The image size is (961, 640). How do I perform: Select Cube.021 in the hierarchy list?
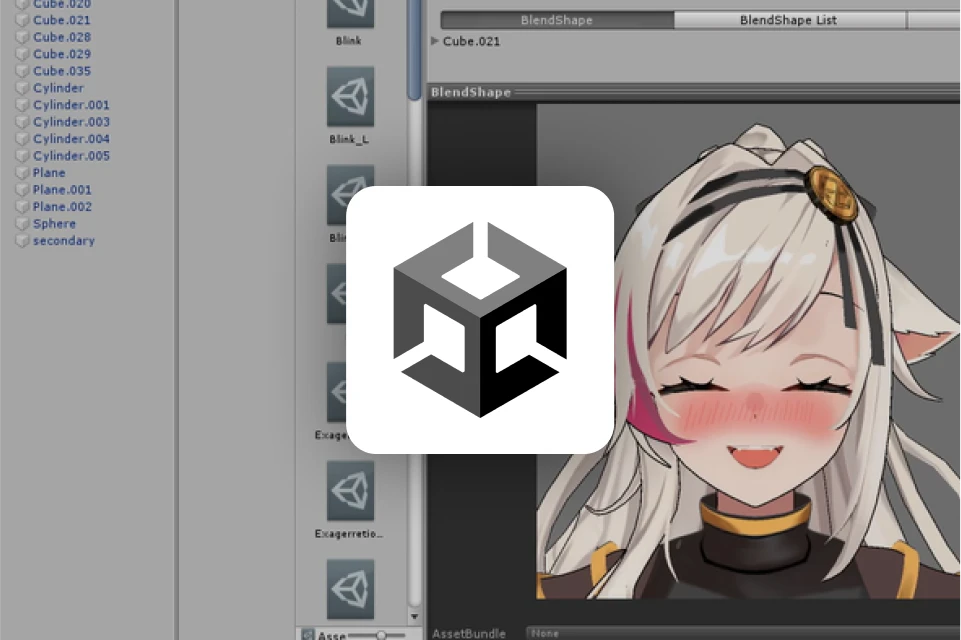[61, 20]
